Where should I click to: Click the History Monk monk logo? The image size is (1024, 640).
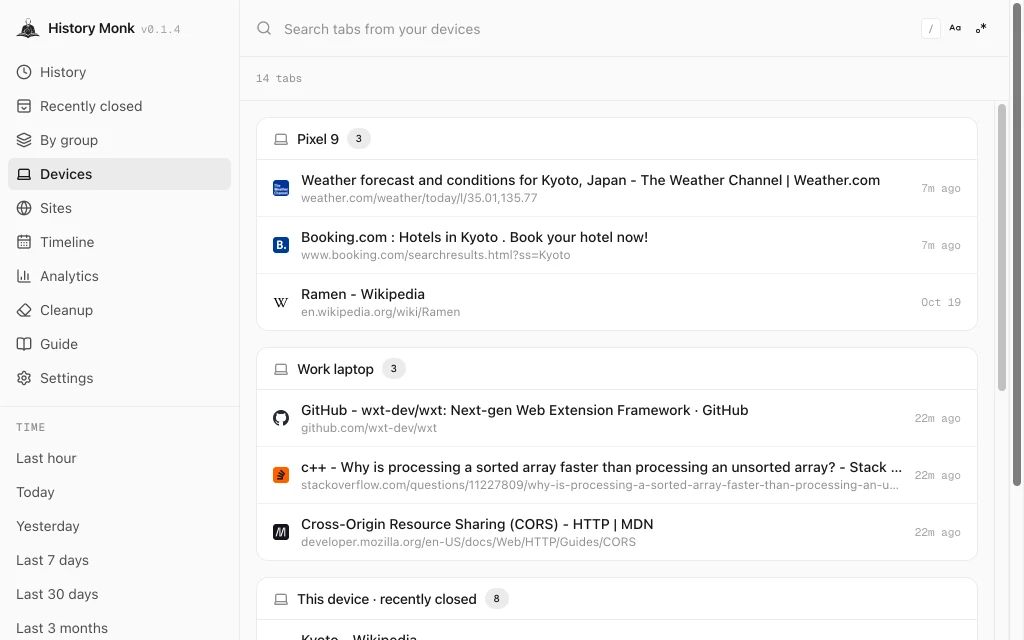(28, 28)
